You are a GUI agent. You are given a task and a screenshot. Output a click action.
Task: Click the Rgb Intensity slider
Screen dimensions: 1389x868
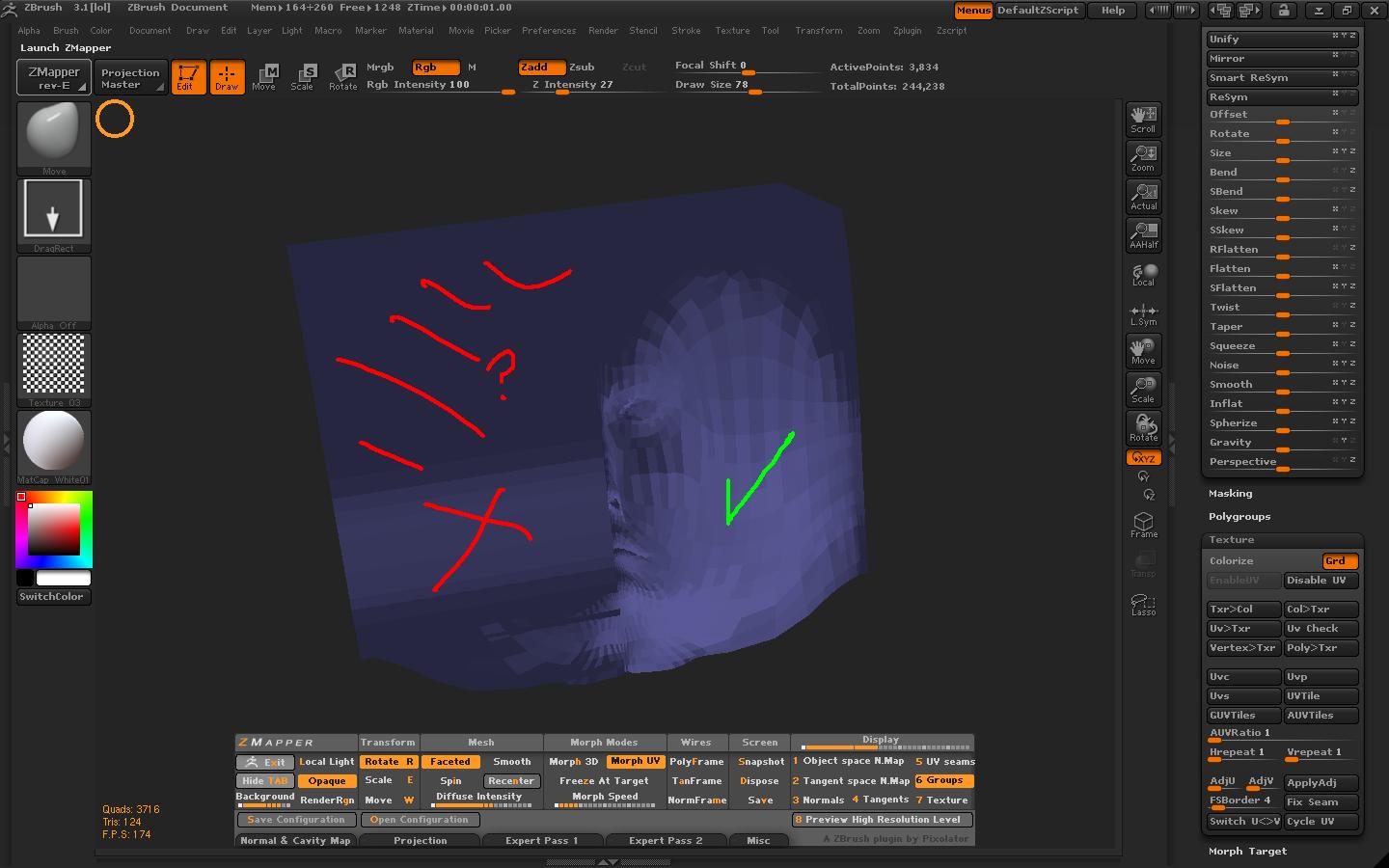440,85
